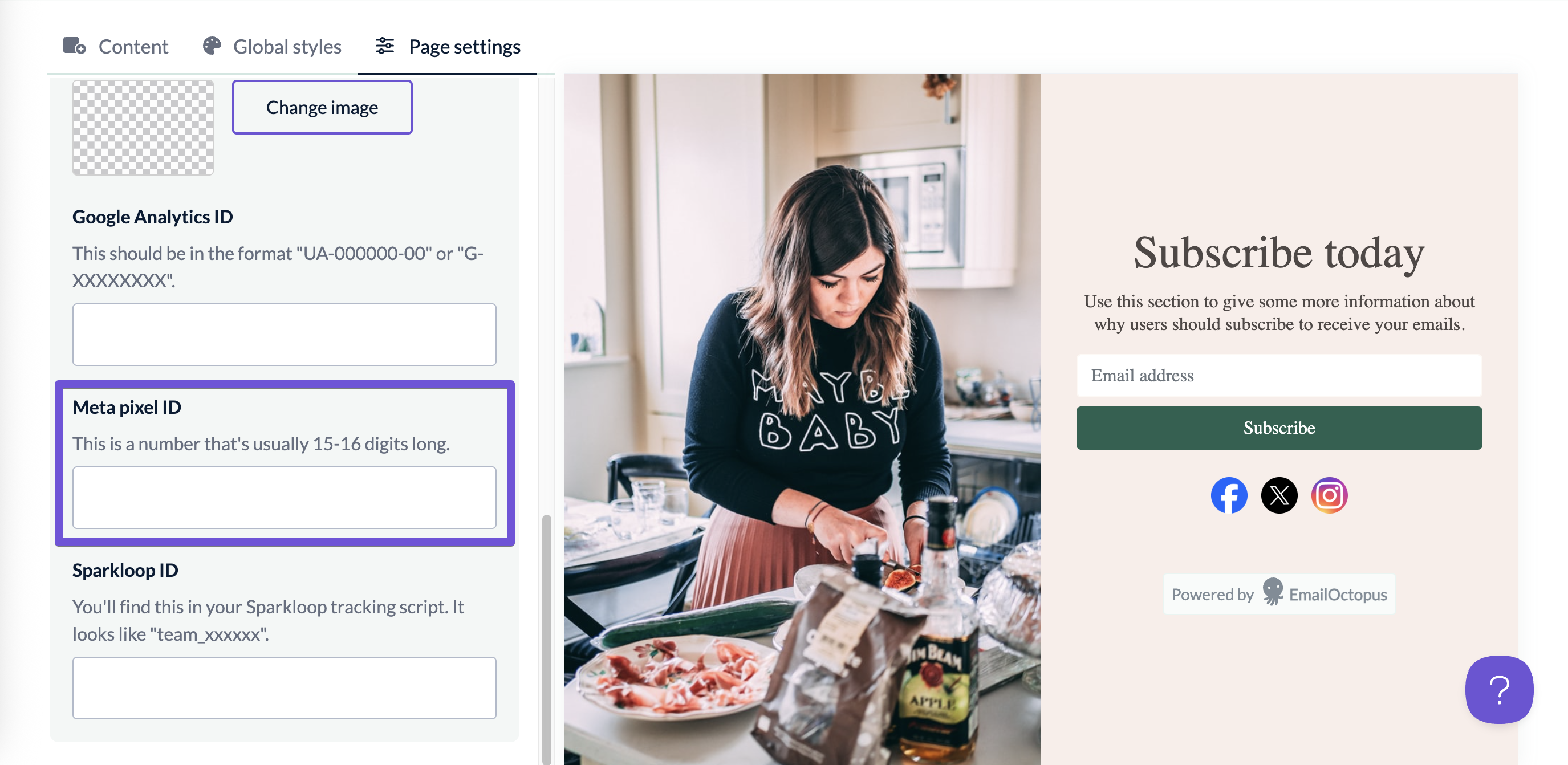Image resolution: width=1568 pixels, height=765 pixels.
Task: Open the X social icon
Action: (x=1279, y=495)
